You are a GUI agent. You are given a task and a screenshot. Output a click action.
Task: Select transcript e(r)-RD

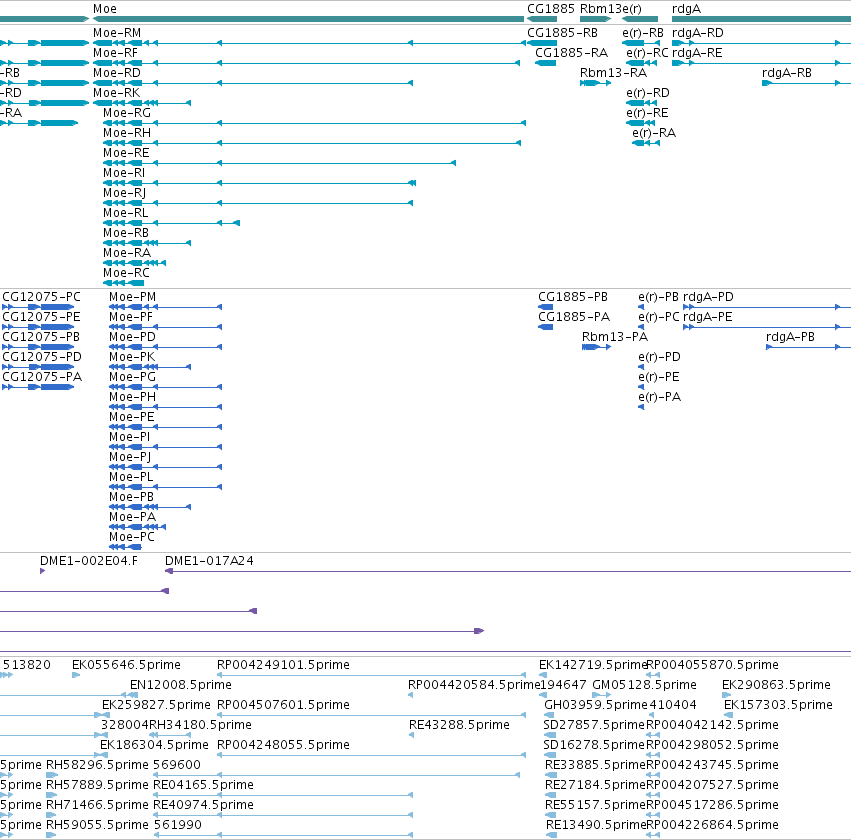[x=648, y=93]
